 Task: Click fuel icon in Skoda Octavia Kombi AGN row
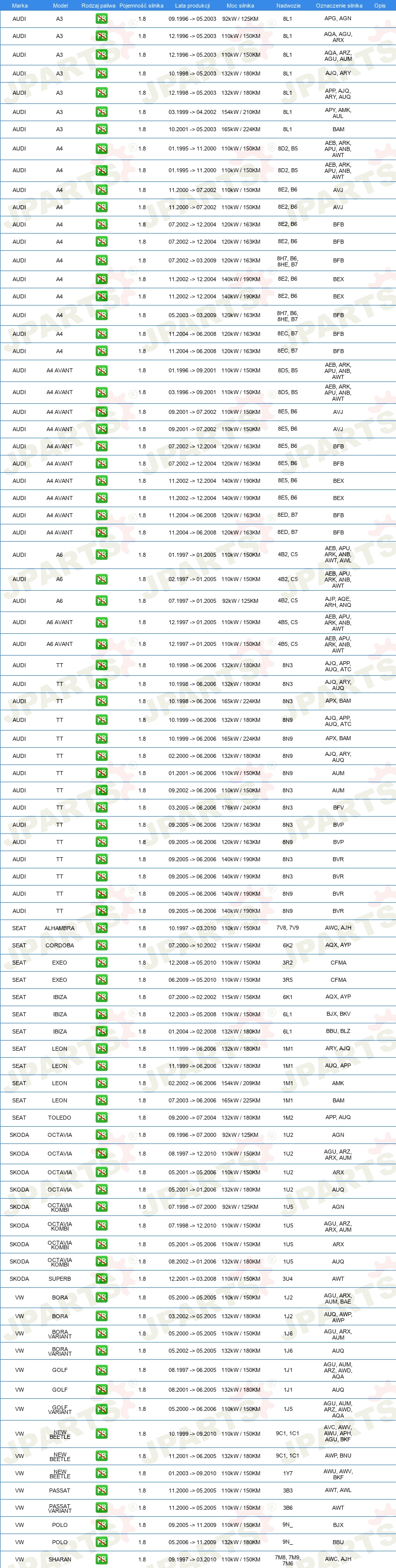[102, 1207]
